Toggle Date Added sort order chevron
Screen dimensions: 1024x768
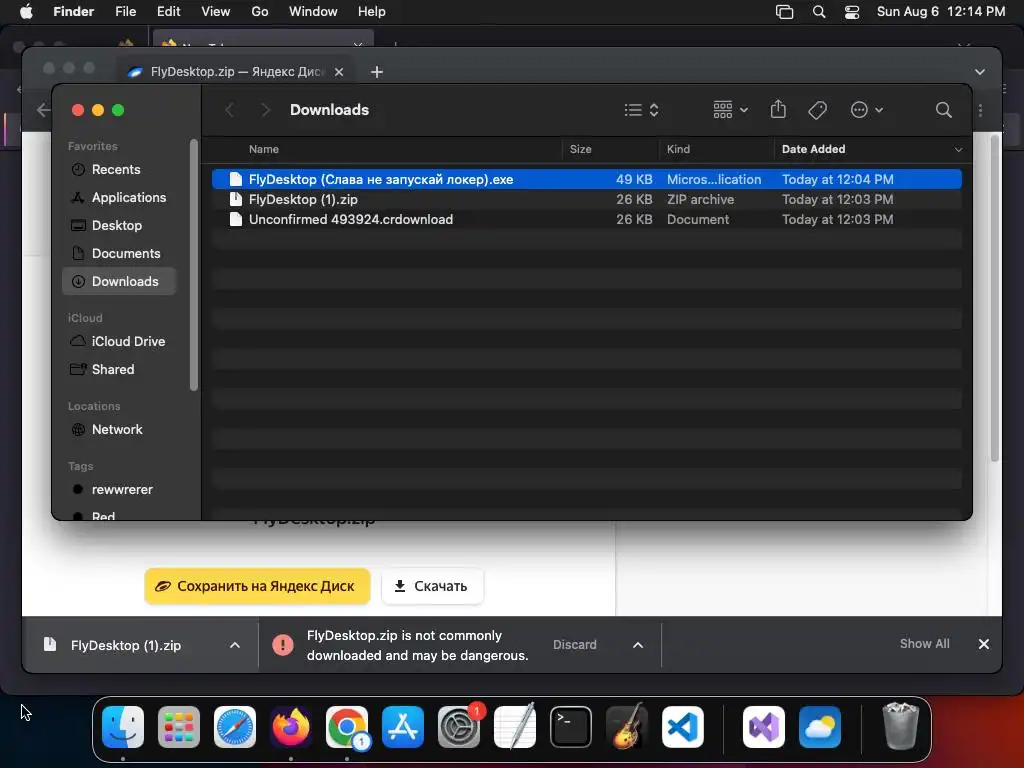point(958,150)
